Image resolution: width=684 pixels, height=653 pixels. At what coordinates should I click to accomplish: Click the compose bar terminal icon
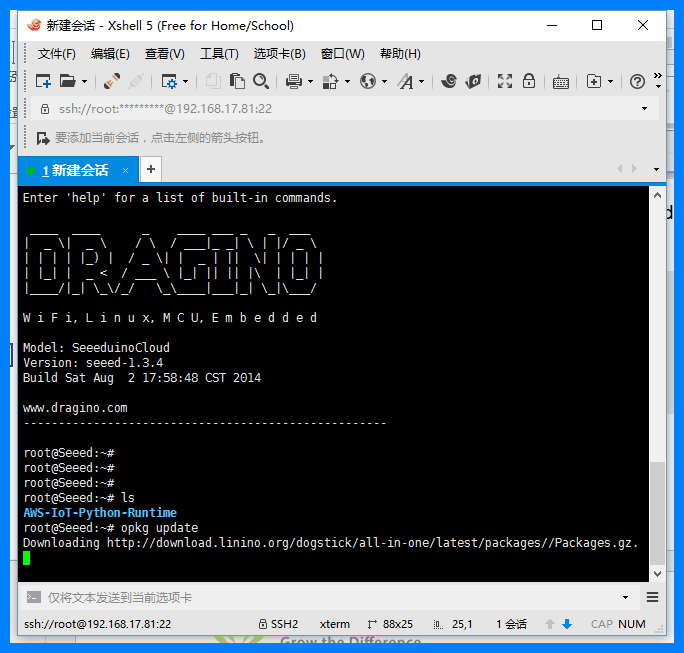point(34,597)
